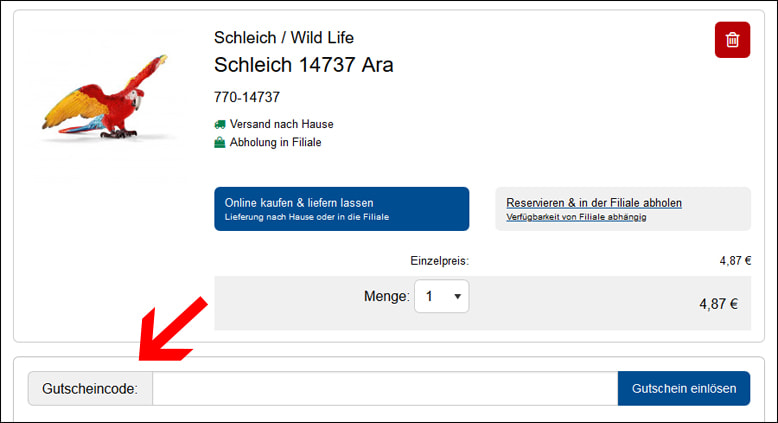Viewport: 778px width, 423px height.
Task: Click Versand nach Hause text
Action: point(281,124)
